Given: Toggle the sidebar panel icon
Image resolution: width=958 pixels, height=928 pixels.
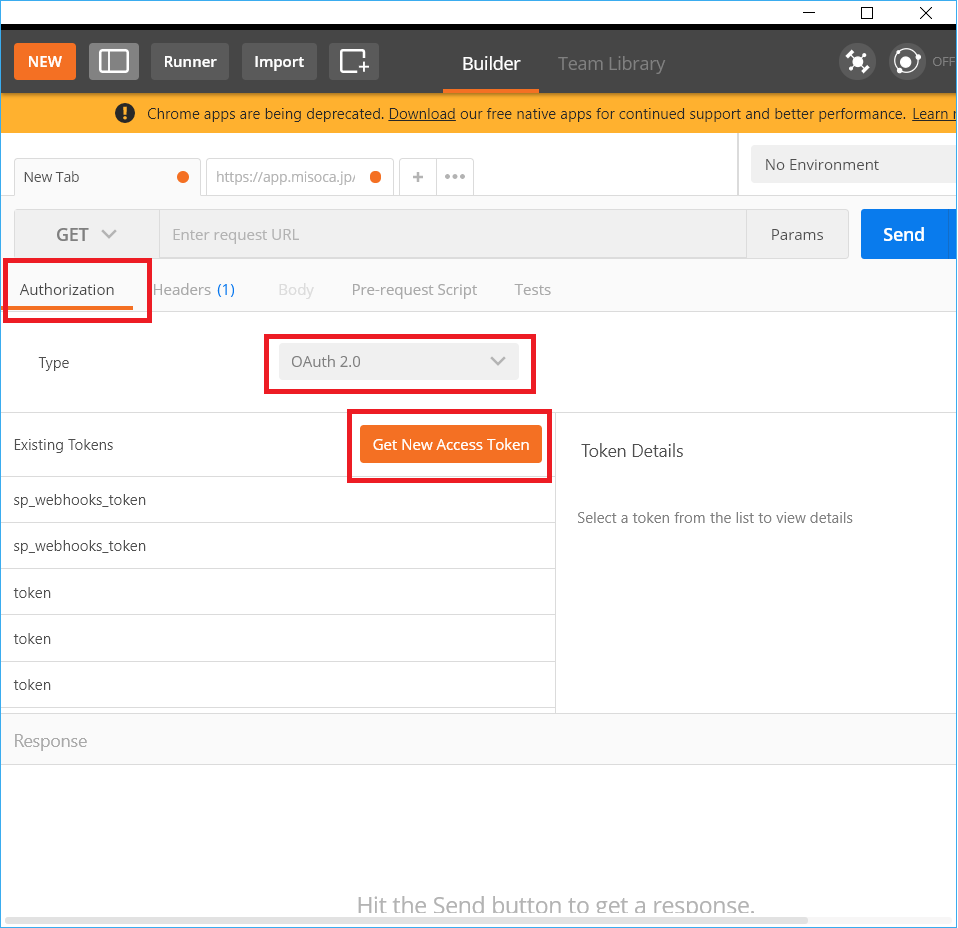Looking at the screenshot, I should click(x=114, y=61).
